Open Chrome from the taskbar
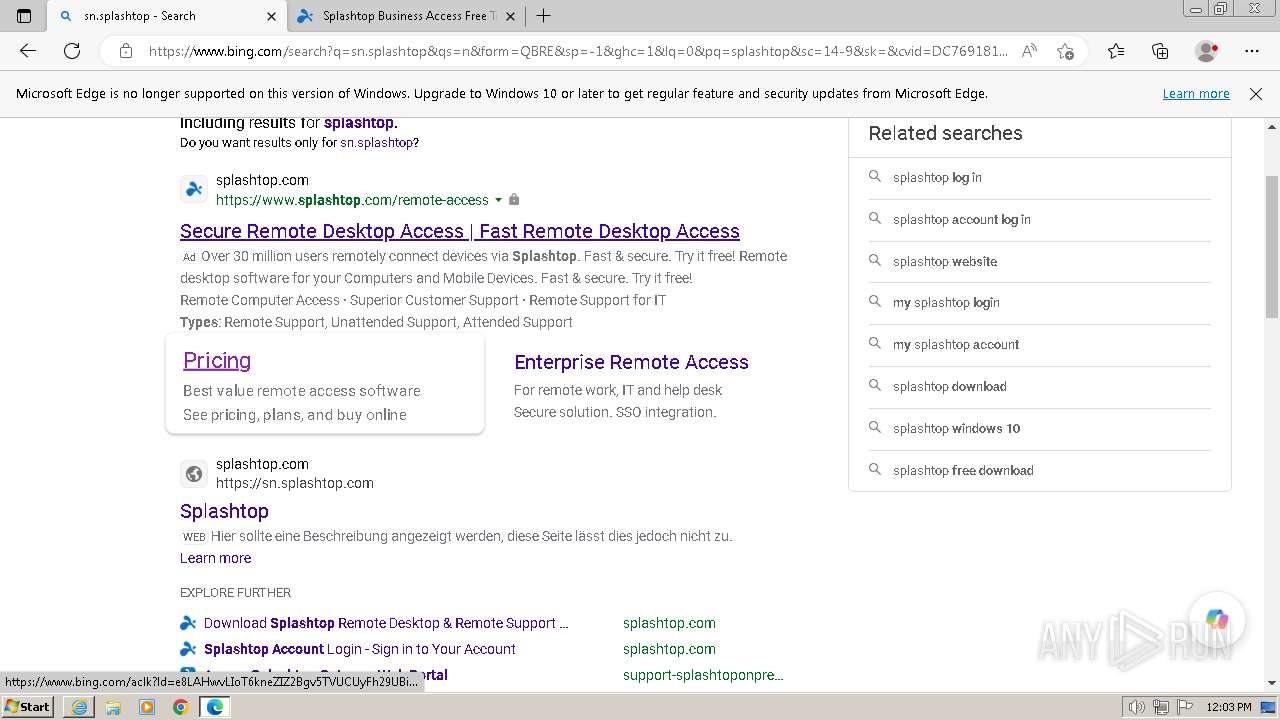This screenshot has height=720, width=1280. (180, 707)
